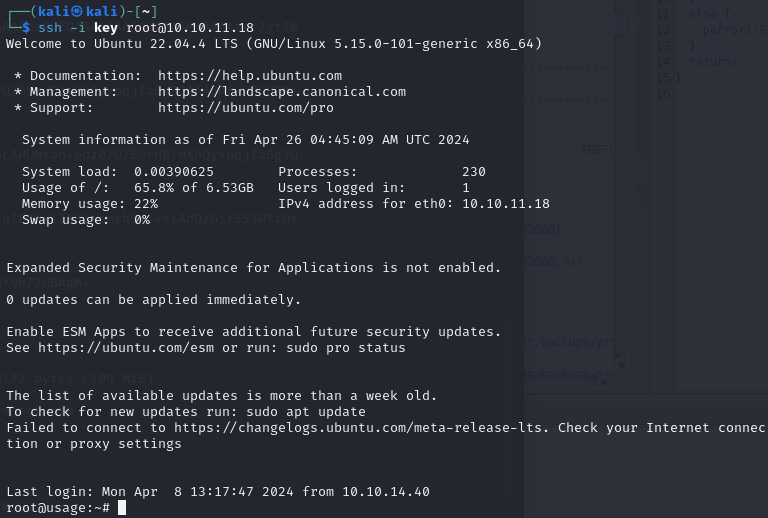Select the disk usage '65.8% of 6.53GB'
The width and height of the screenshot is (768, 518).
pyautogui.click(x=194, y=188)
